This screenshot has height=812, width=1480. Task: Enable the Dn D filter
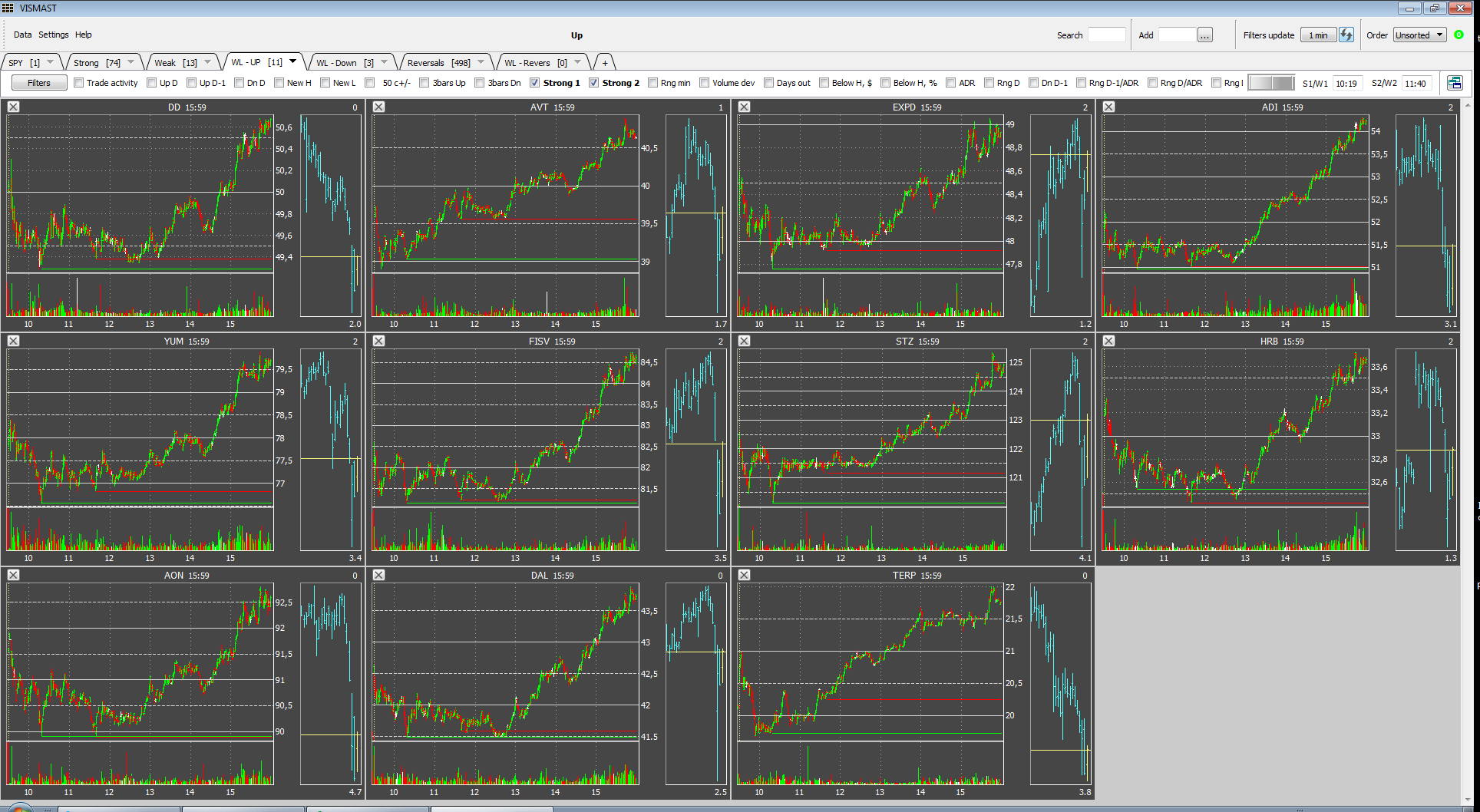click(240, 83)
